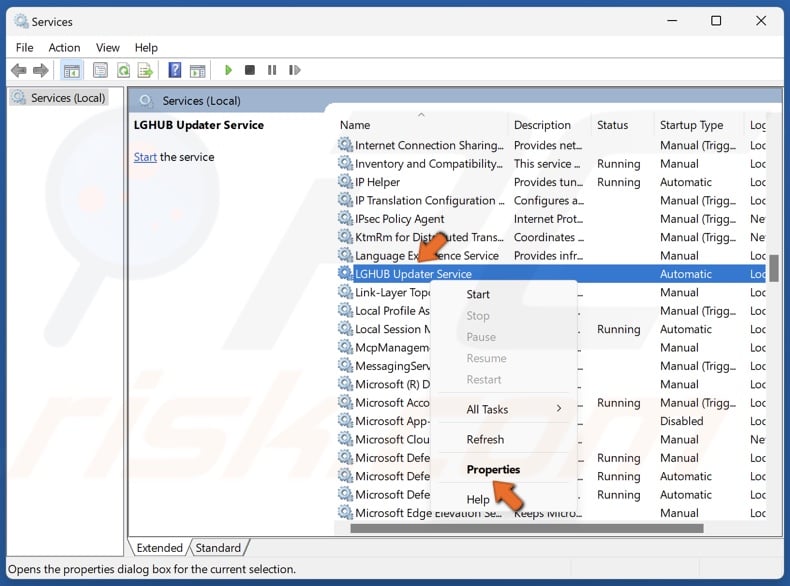Viewport: 790px width, 586px height.
Task: Switch to the Standard tab
Action: (218, 548)
